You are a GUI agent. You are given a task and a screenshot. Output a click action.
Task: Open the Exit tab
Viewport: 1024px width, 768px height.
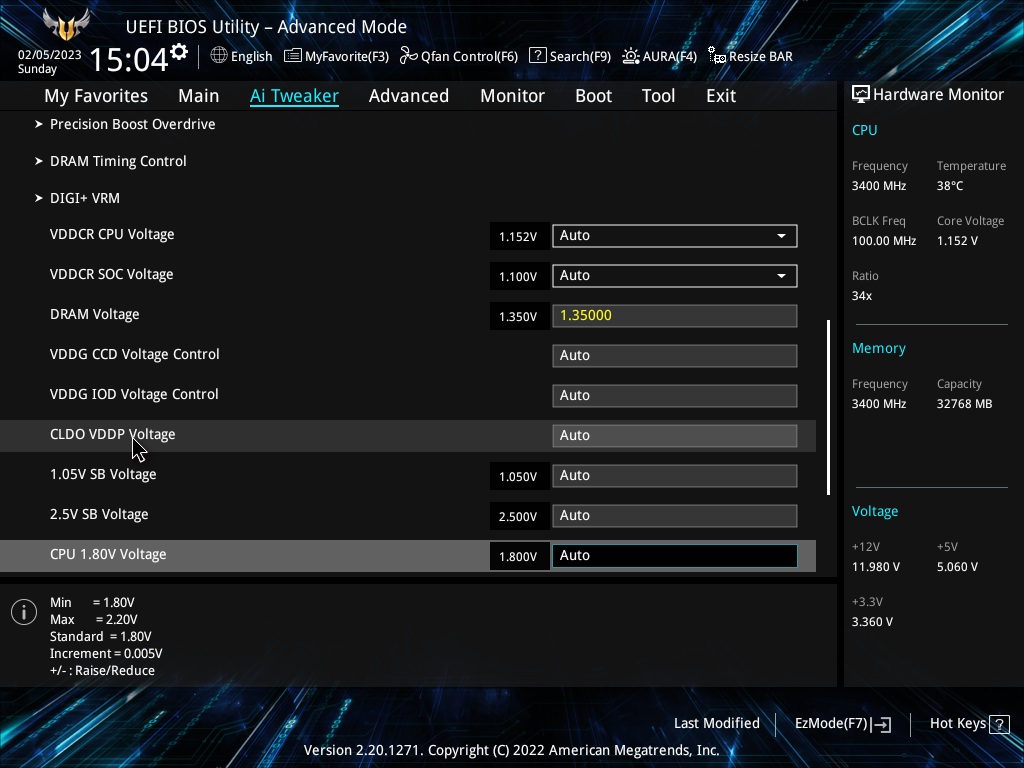[x=721, y=96]
